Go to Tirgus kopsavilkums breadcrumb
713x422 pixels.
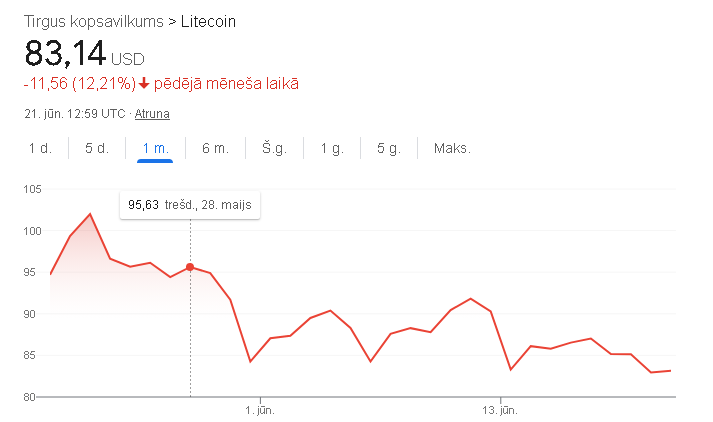pyautogui.click(x=94, y=22)
